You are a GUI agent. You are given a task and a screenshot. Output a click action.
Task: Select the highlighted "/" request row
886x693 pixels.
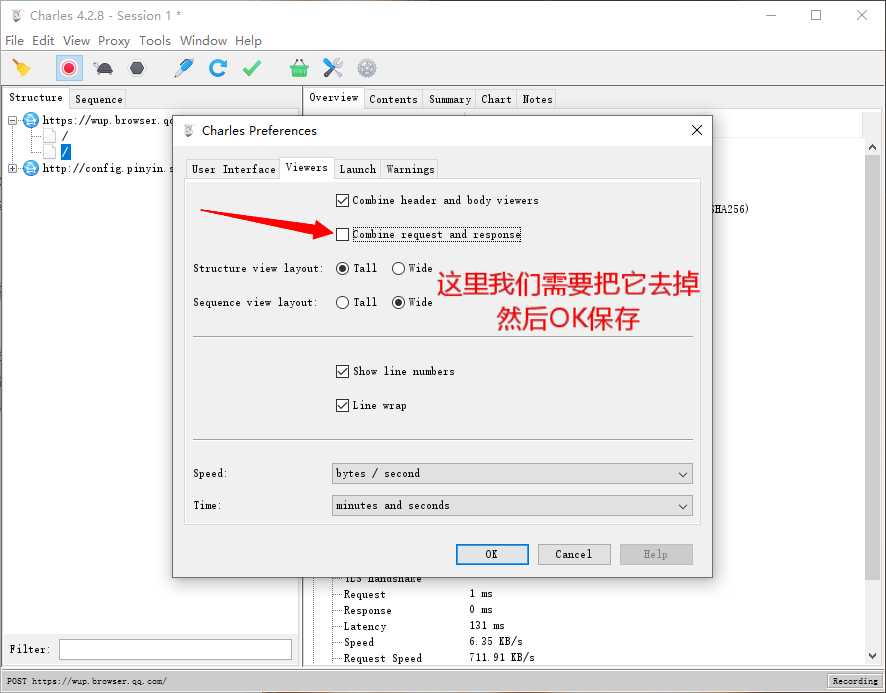tap(66, 151)
